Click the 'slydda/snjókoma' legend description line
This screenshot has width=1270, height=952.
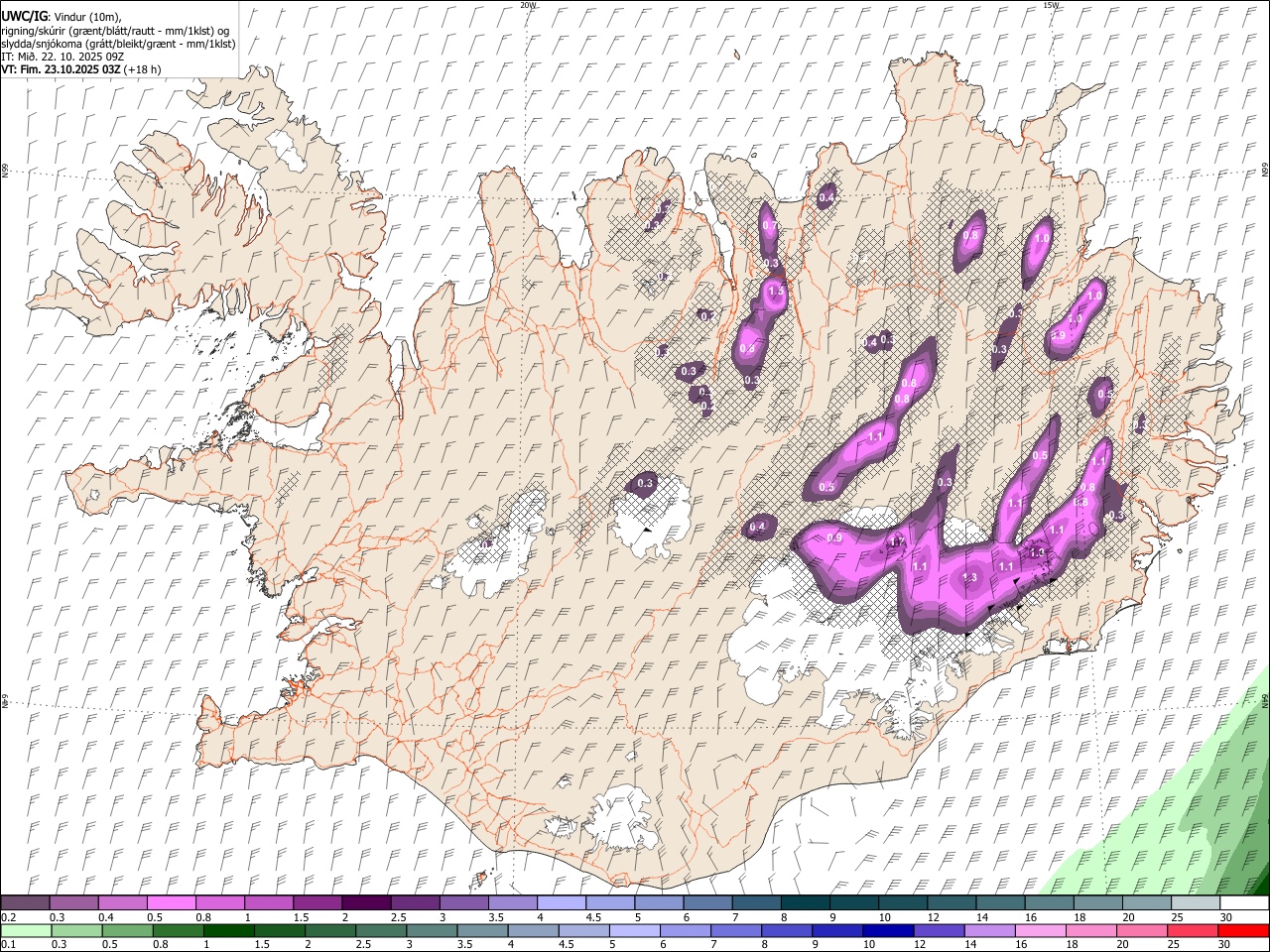[118, 44]
